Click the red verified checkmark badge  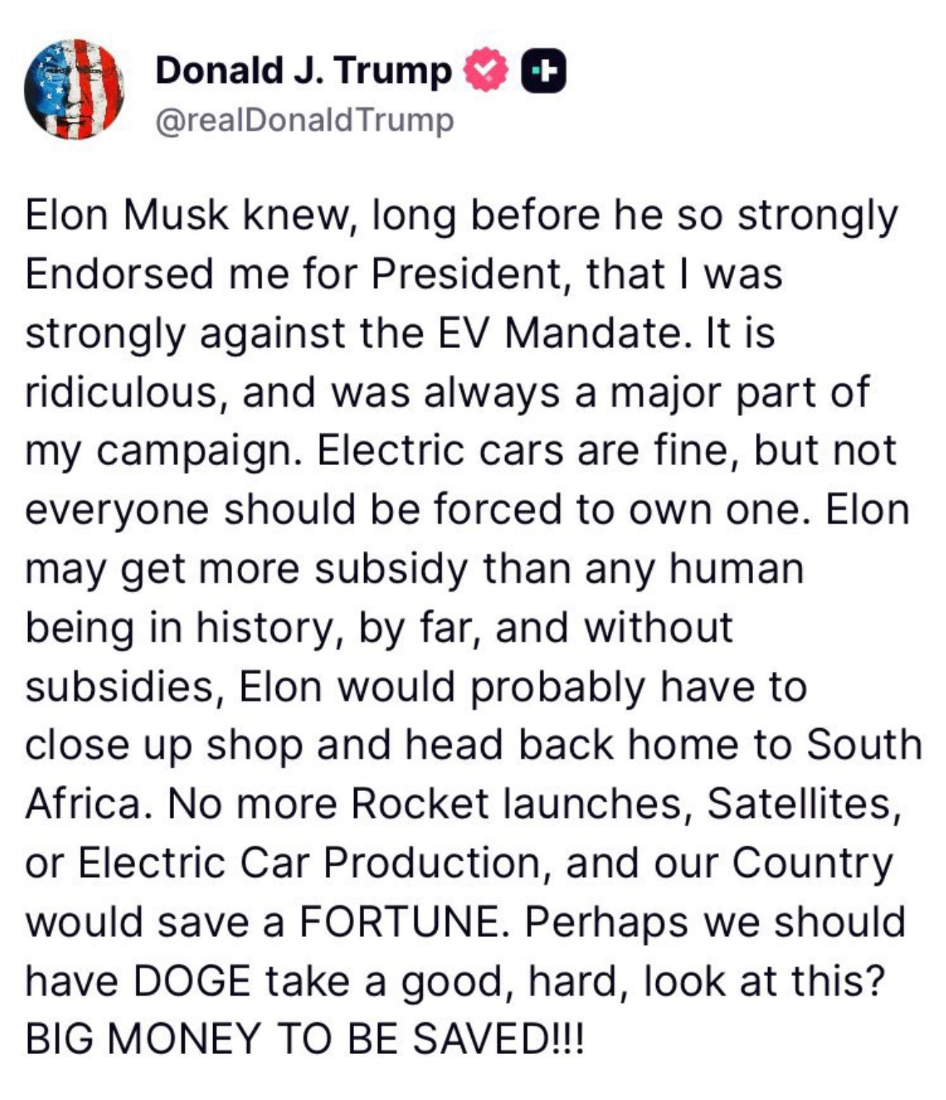click(x=486, y=70)
